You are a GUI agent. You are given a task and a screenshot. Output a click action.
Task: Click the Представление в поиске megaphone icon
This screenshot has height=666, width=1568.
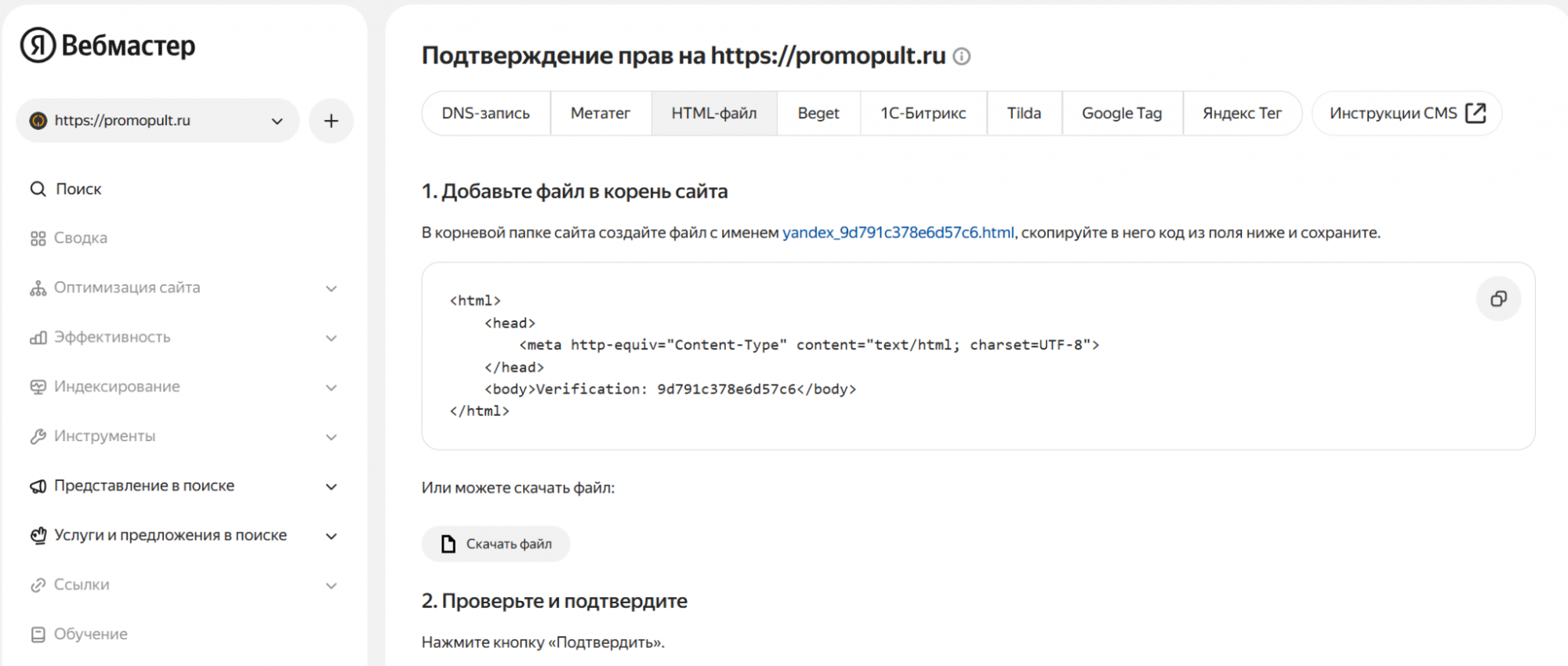pyautogui.click(x=38, y=486)
